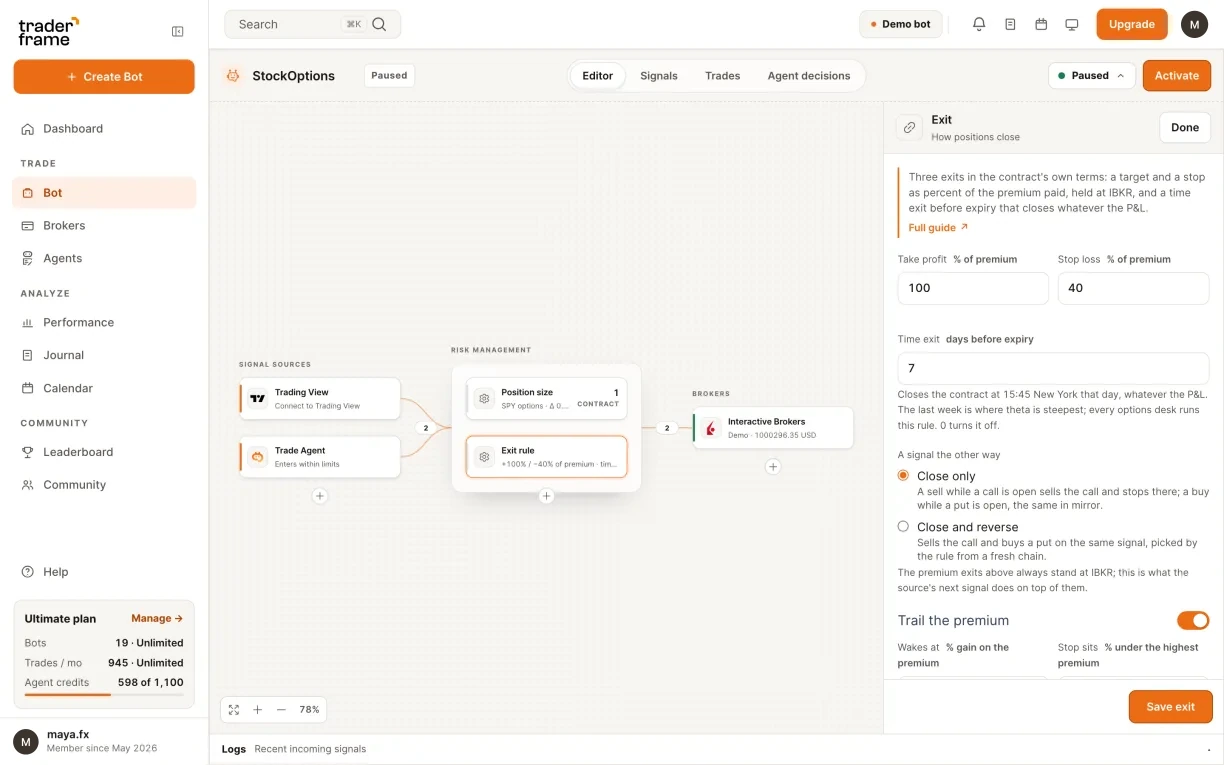Collapse the sidebar with the panel icon
The height and width of the screenshot is (765, 1224).
click(x=178, y=32)
